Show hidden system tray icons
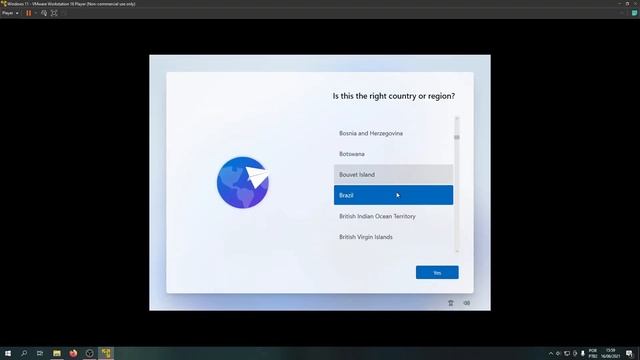640x360 pixels. (551, 353)
